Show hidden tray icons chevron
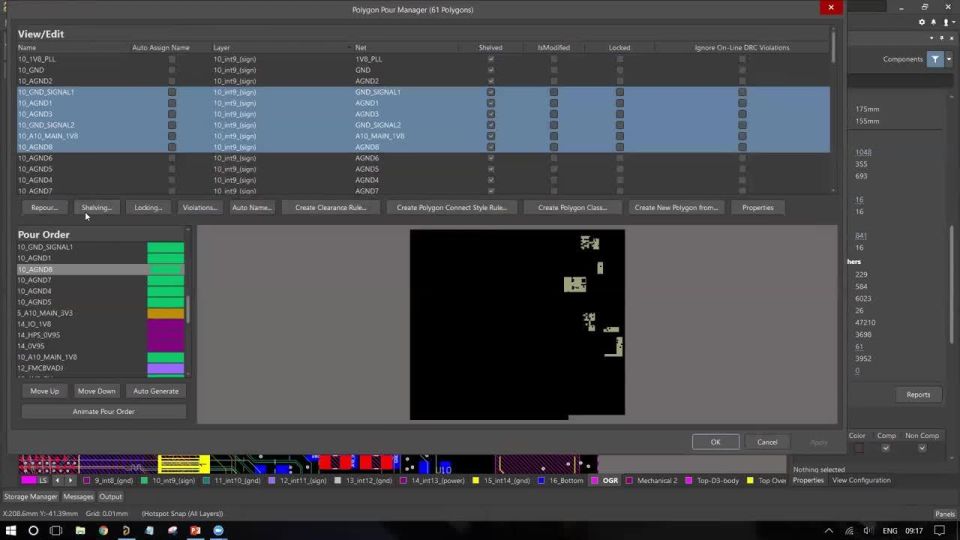The image size is (960, 540). click(828, 531)
